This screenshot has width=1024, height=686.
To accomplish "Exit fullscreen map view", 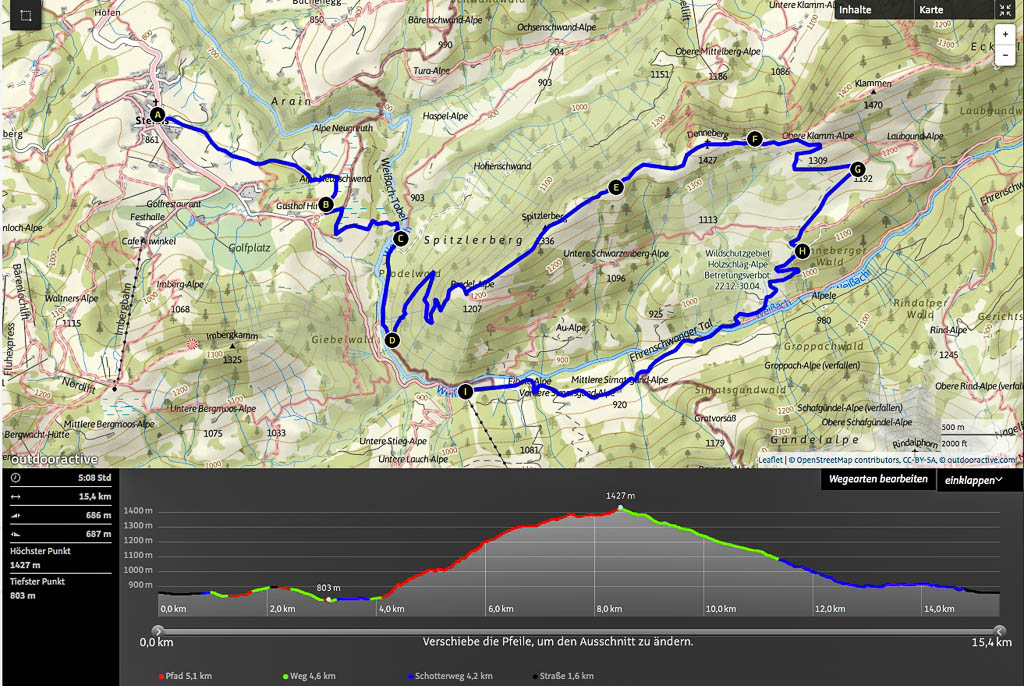I will point(1004,10).
